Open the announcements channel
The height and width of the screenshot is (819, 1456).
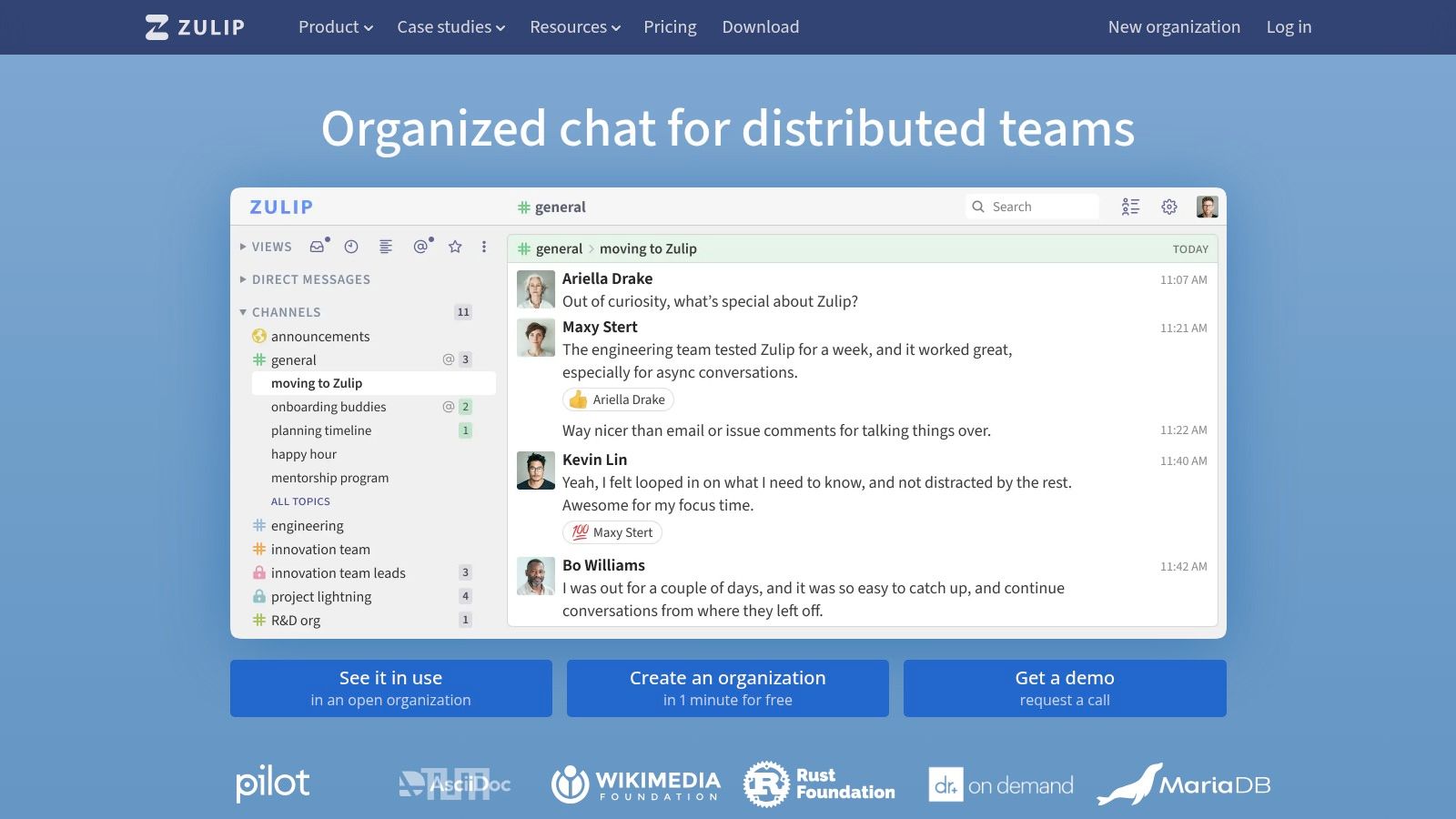click(320, 337)
